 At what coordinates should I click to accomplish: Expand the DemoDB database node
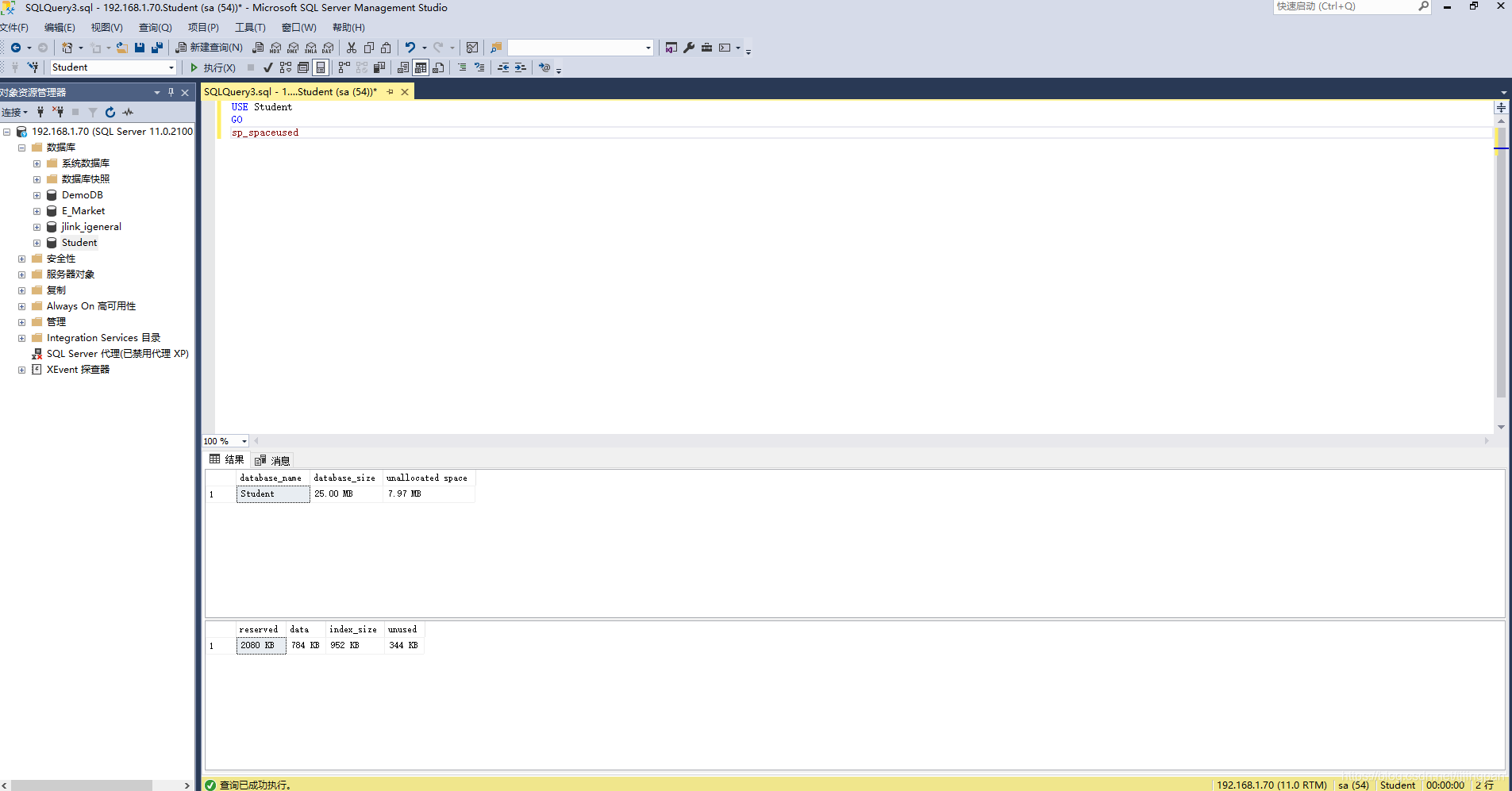click(37, 195)
